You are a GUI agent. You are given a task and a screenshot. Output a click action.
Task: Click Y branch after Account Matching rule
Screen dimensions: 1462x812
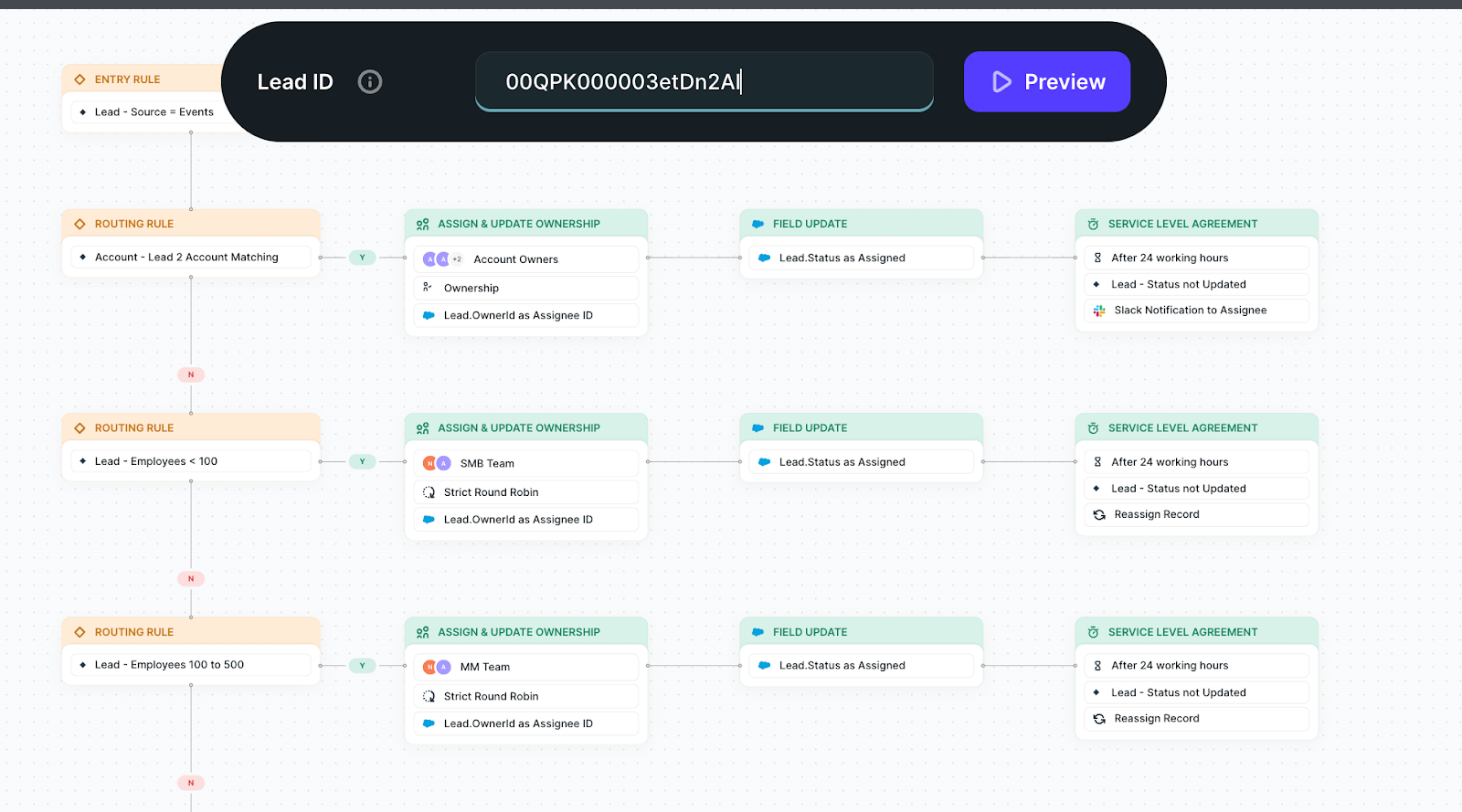tap(362, 258)
